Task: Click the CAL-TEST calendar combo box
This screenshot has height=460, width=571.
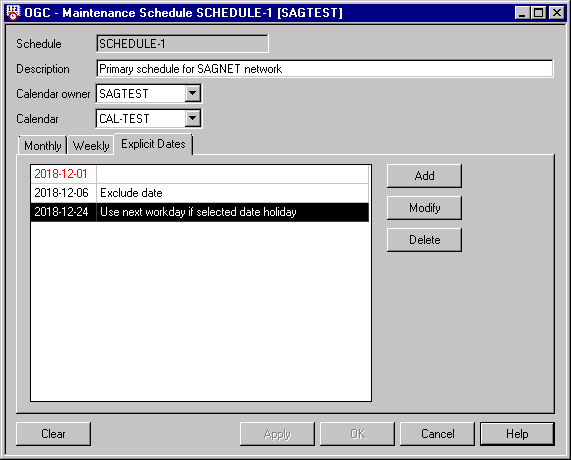Action: coord(149,118)
